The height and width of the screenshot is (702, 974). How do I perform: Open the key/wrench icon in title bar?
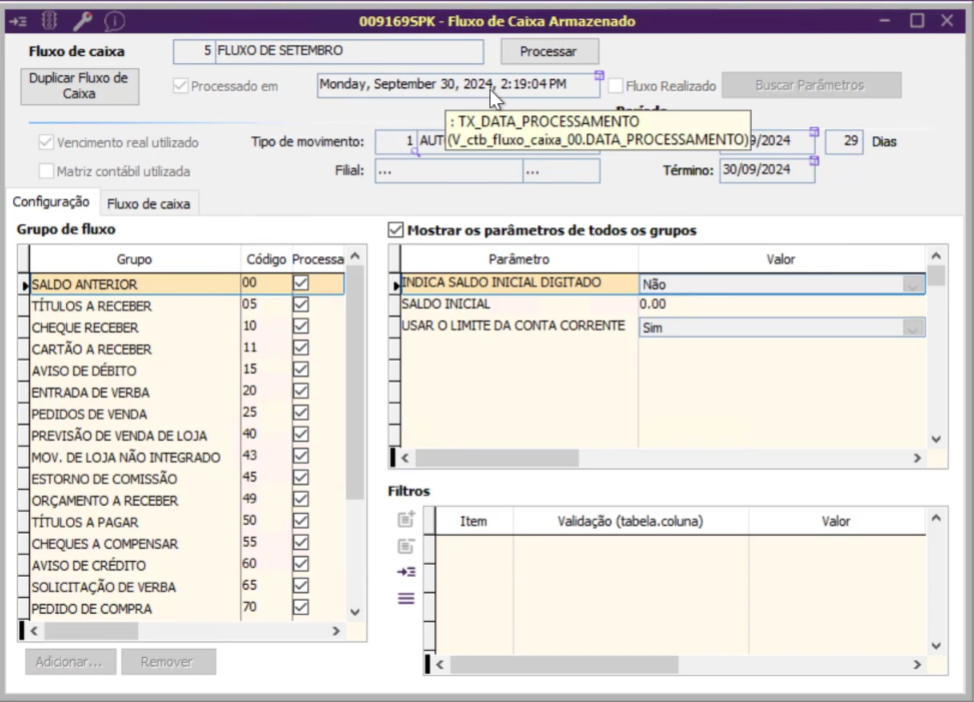83,21
